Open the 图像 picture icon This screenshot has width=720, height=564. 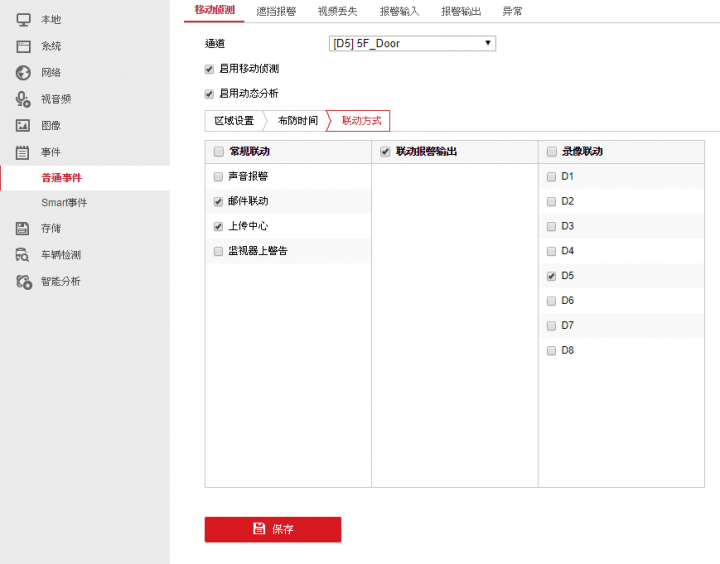23,125
